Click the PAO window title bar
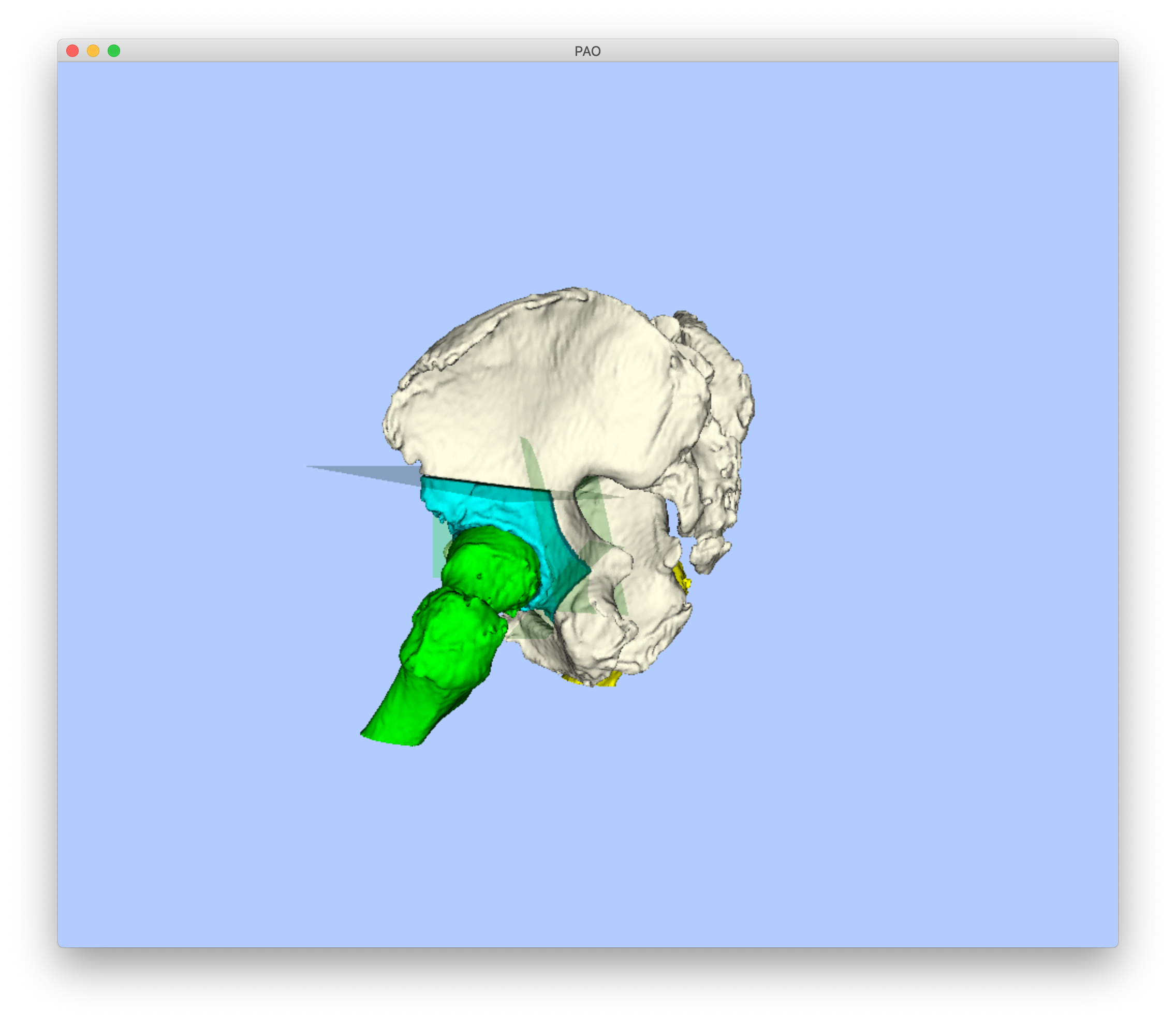The width and height of the screenshot is (1176, 1024). [x=587, y=51]
